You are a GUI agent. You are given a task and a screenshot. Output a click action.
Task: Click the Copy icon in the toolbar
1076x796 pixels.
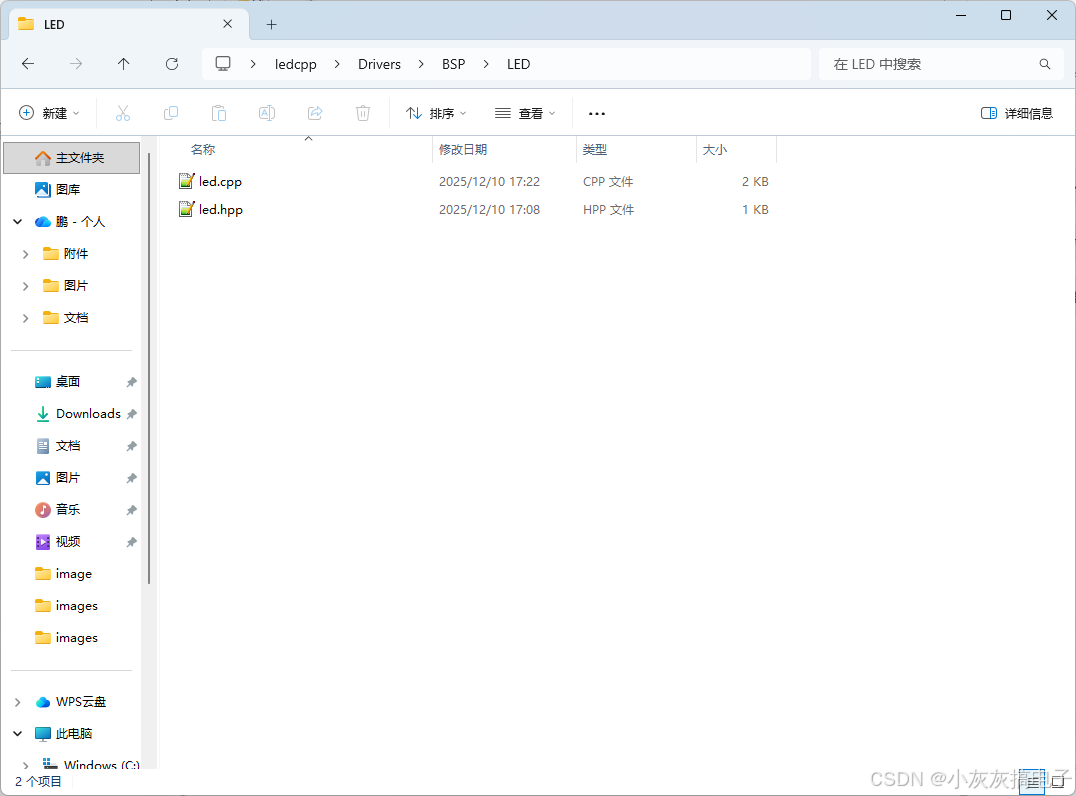[x=170, y=113]
